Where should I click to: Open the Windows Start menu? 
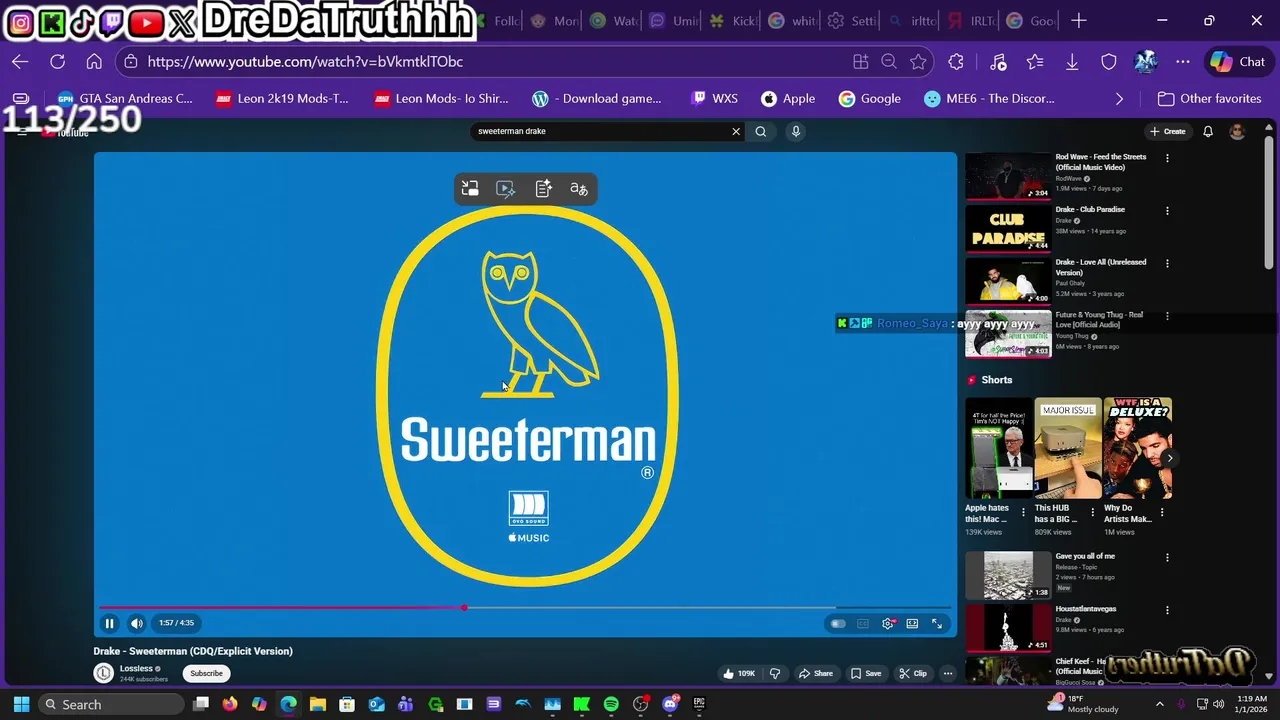tap(21, 704)
